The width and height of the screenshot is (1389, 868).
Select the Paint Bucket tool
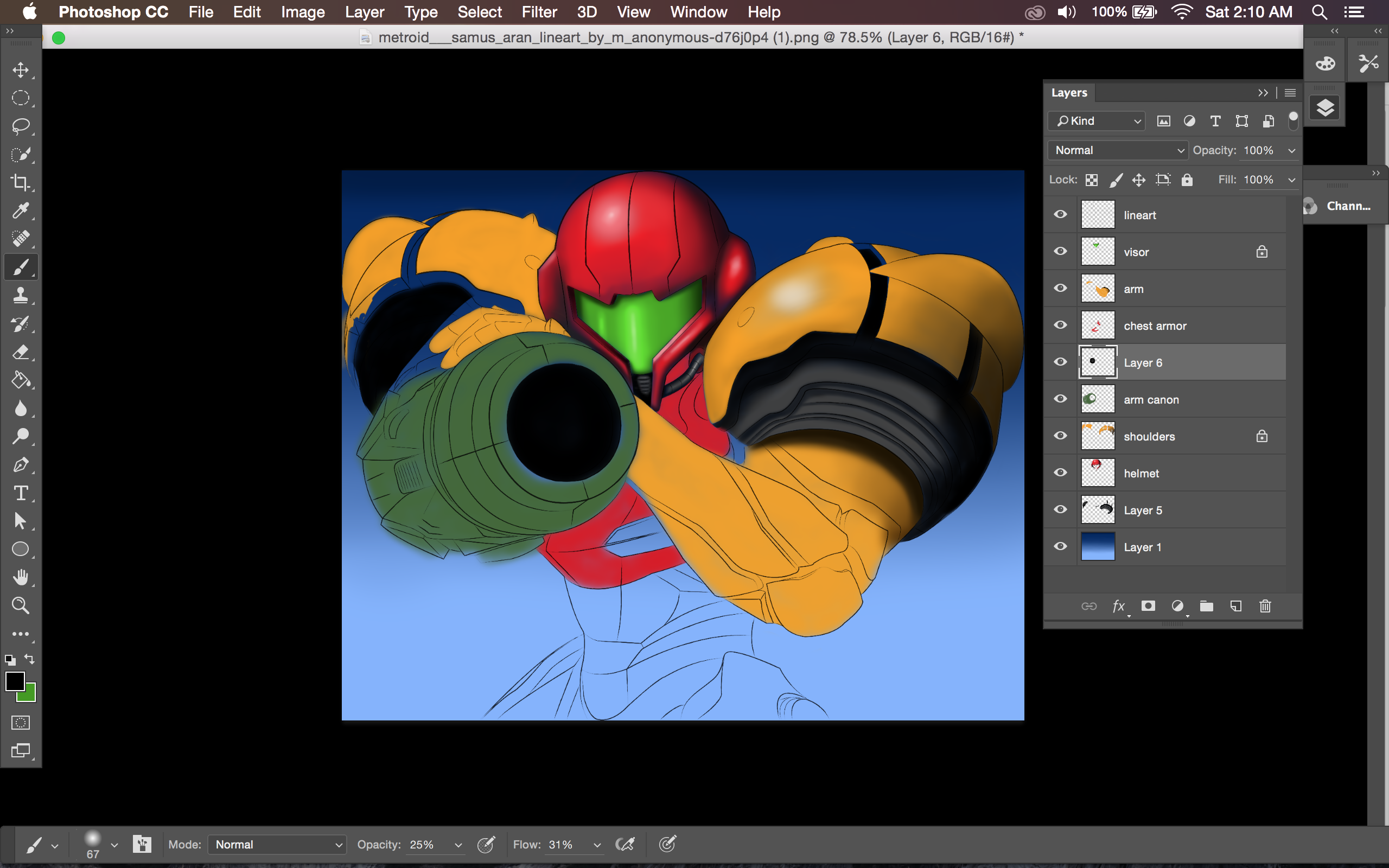pos(21,380)
